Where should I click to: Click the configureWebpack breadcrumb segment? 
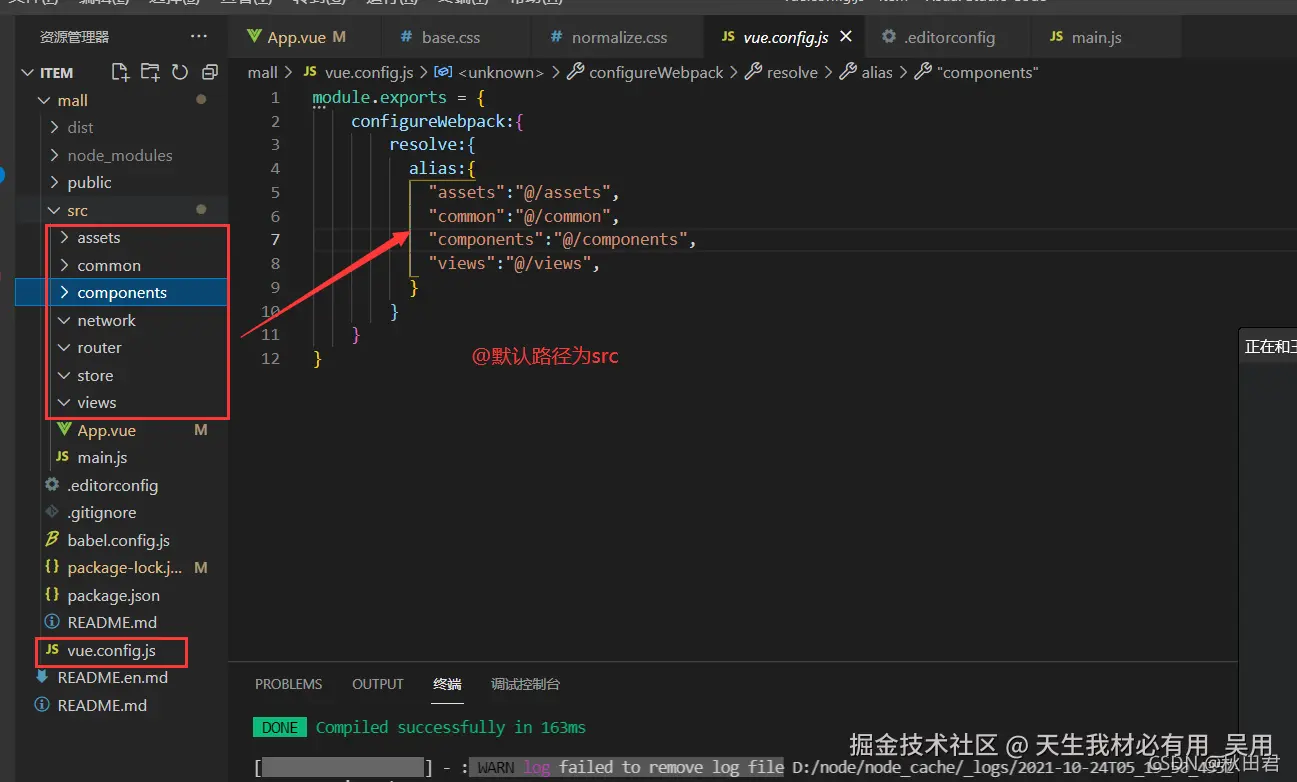pyautogui.click(x=656, y=72)
